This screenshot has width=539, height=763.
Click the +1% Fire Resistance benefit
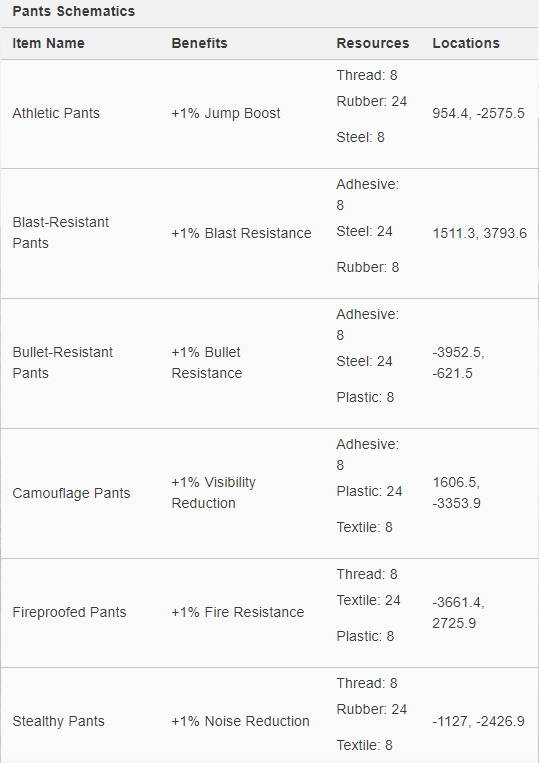[x=238, y=612]
